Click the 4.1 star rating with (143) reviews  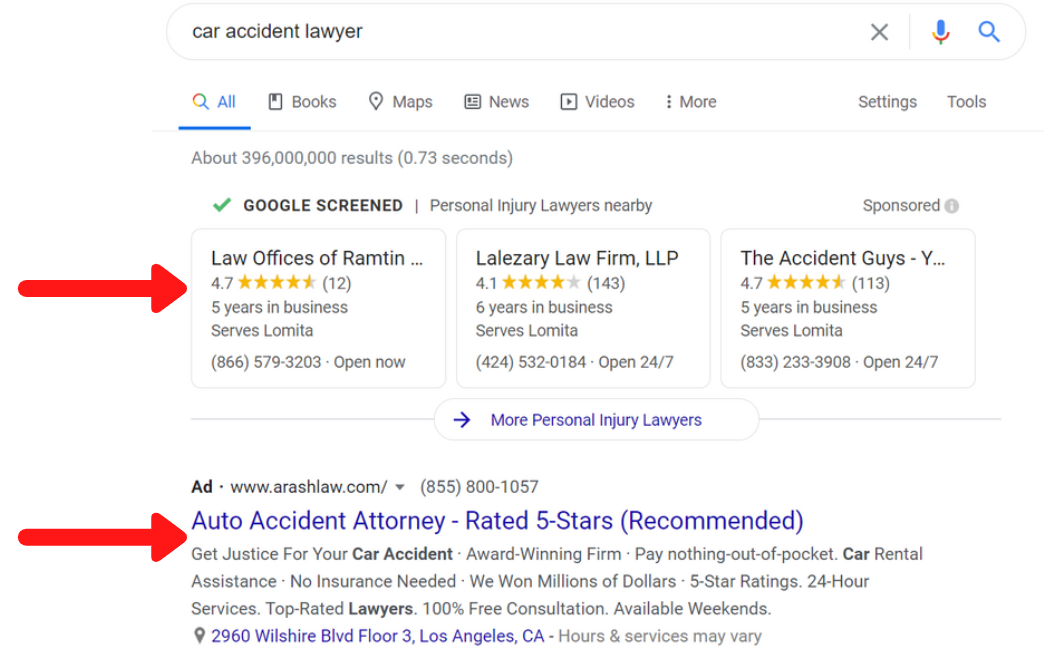[x=550, y=283]
